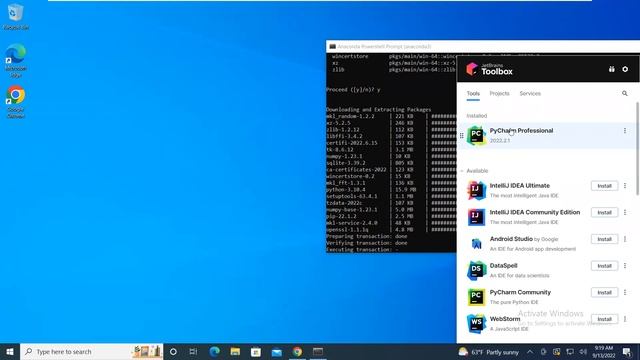Collapse the Available tools section
Image resolution: width=640 pixels, height=360 pixels.
462,171
